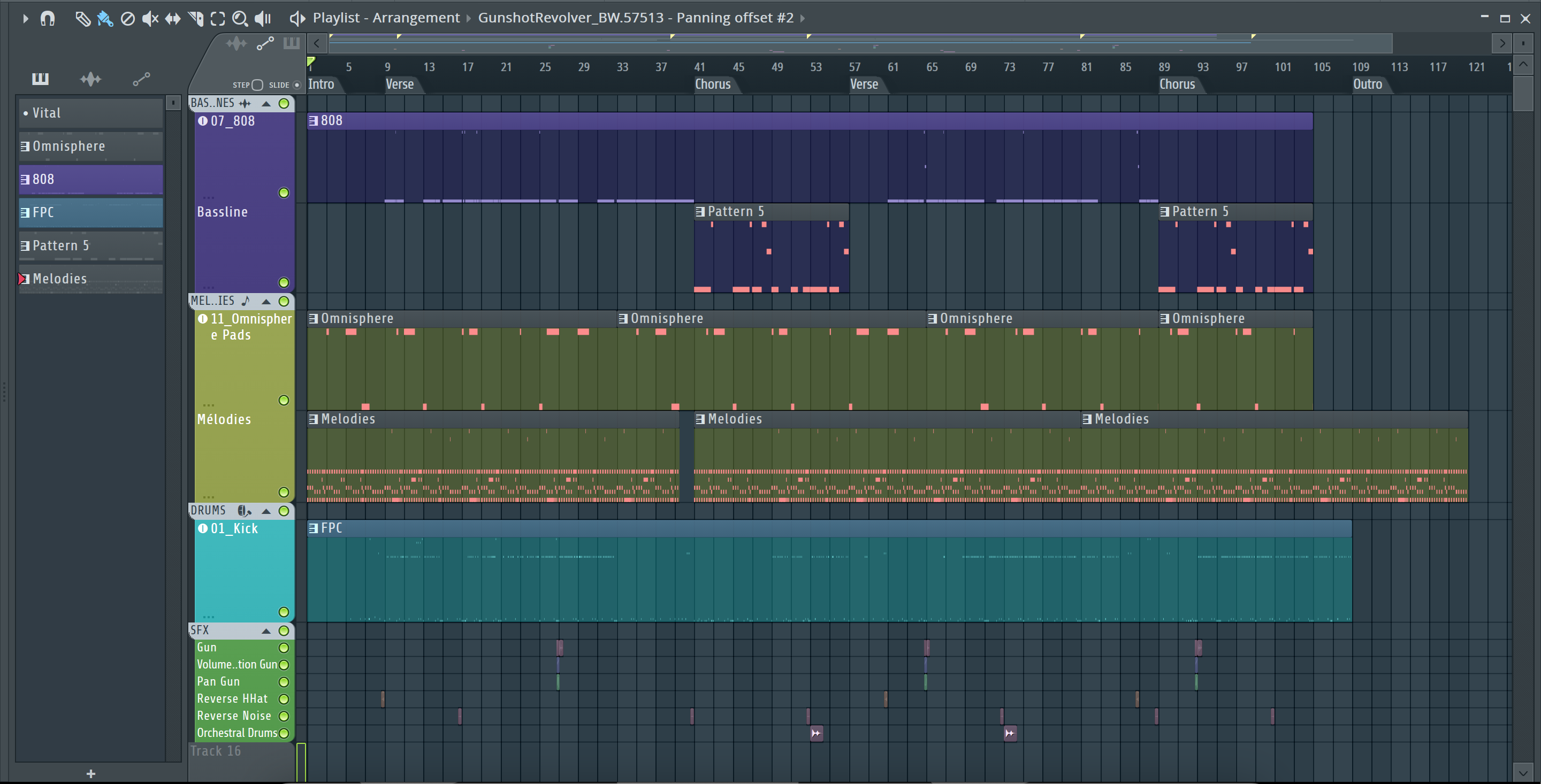Collapse the DRUMS track group
The image size is (1541, 784).
[266, 511]
